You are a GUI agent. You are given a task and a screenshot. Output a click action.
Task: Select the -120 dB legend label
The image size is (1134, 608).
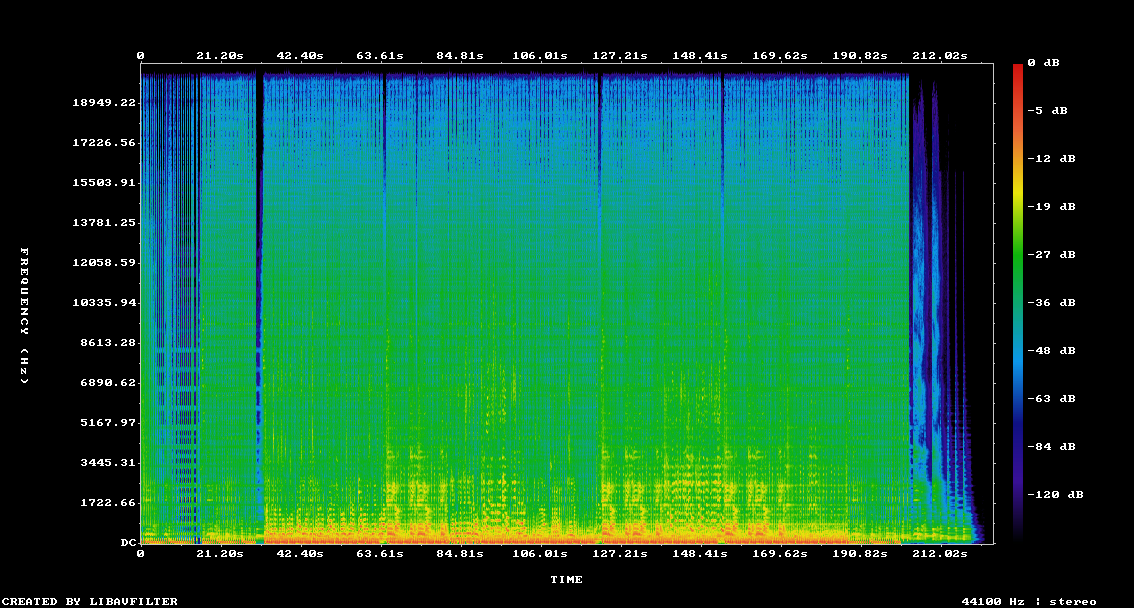coord(1059,495)
